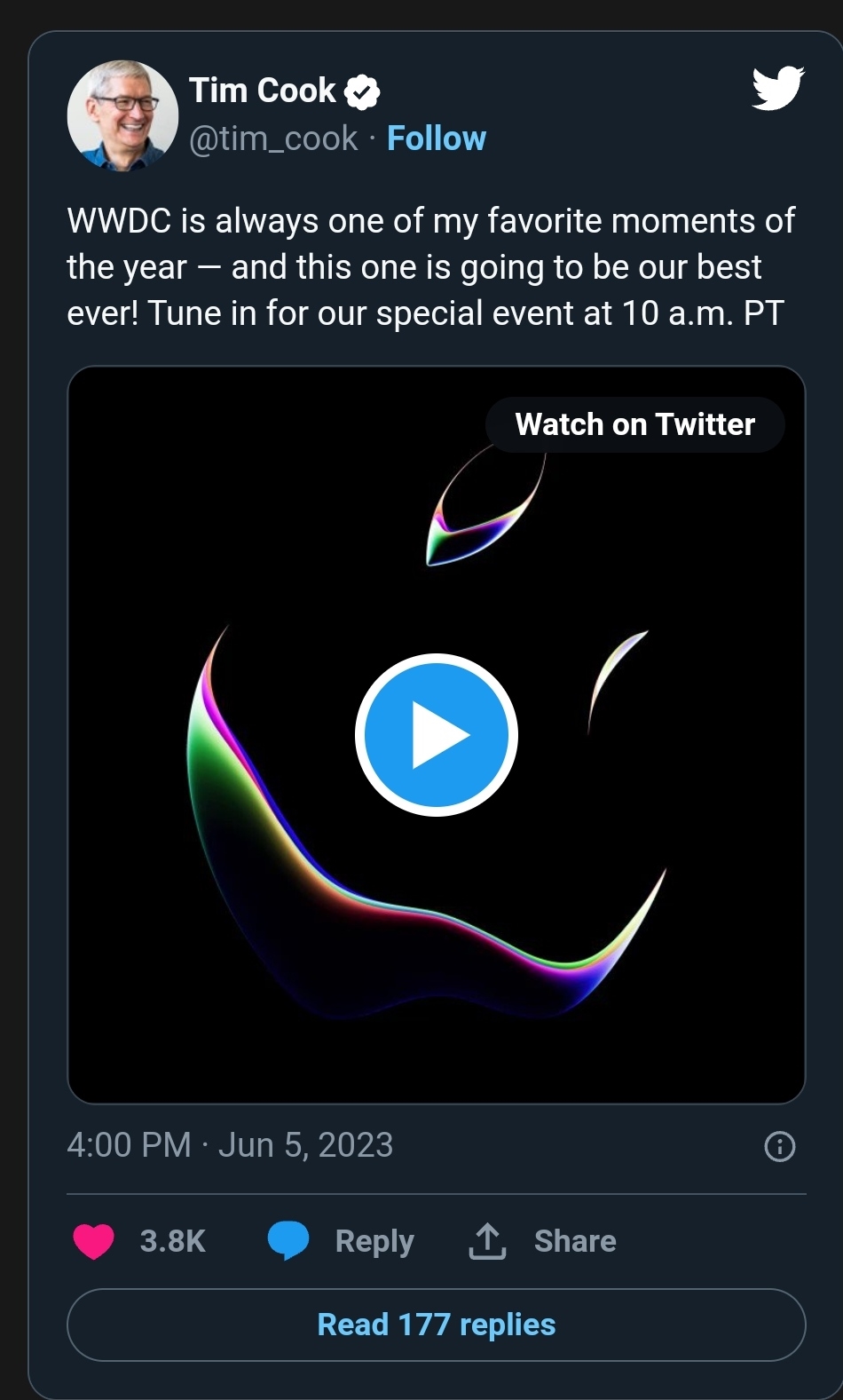843x1400 pixels.
Task: Play the WWDC video
Action: [437, 735]
